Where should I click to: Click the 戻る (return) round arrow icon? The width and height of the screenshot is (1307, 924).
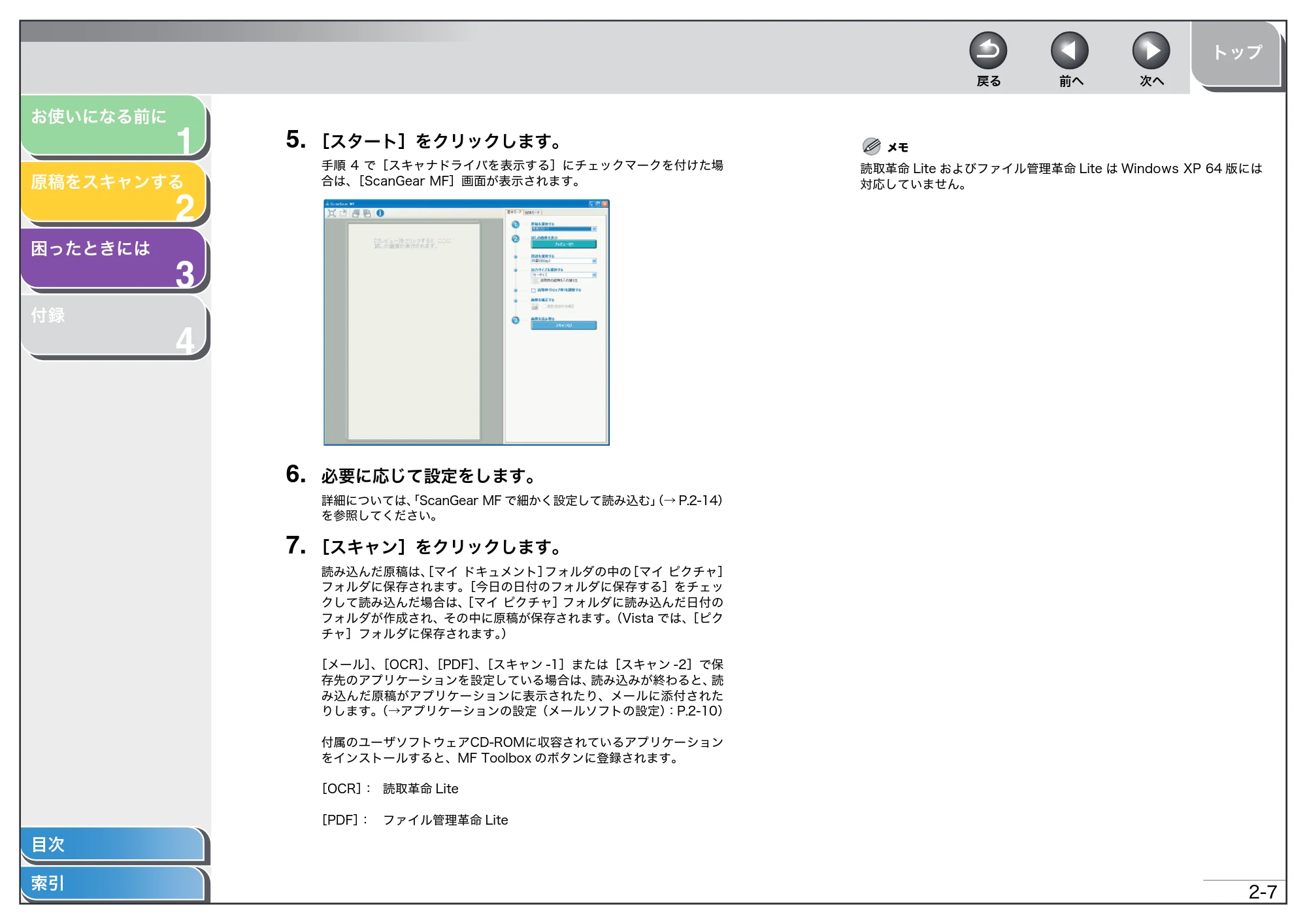coord(988,51)
